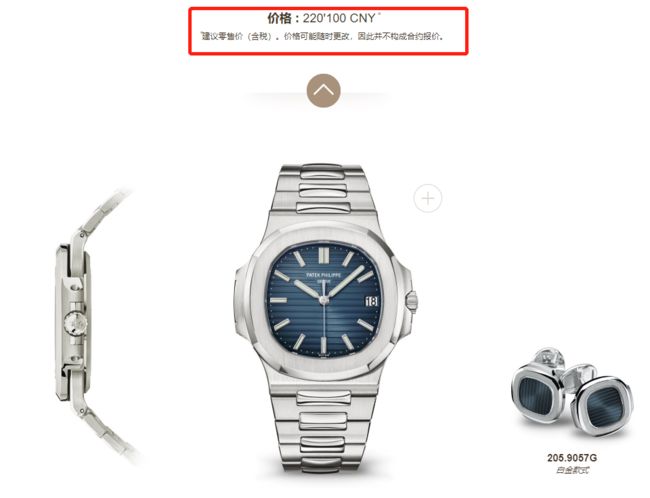Image resolution: width=650 pixels, height=498 pixels.
Task: Select the front-facing Nautilus watch image
Action: pyautogui.click(x=326, y=319)
